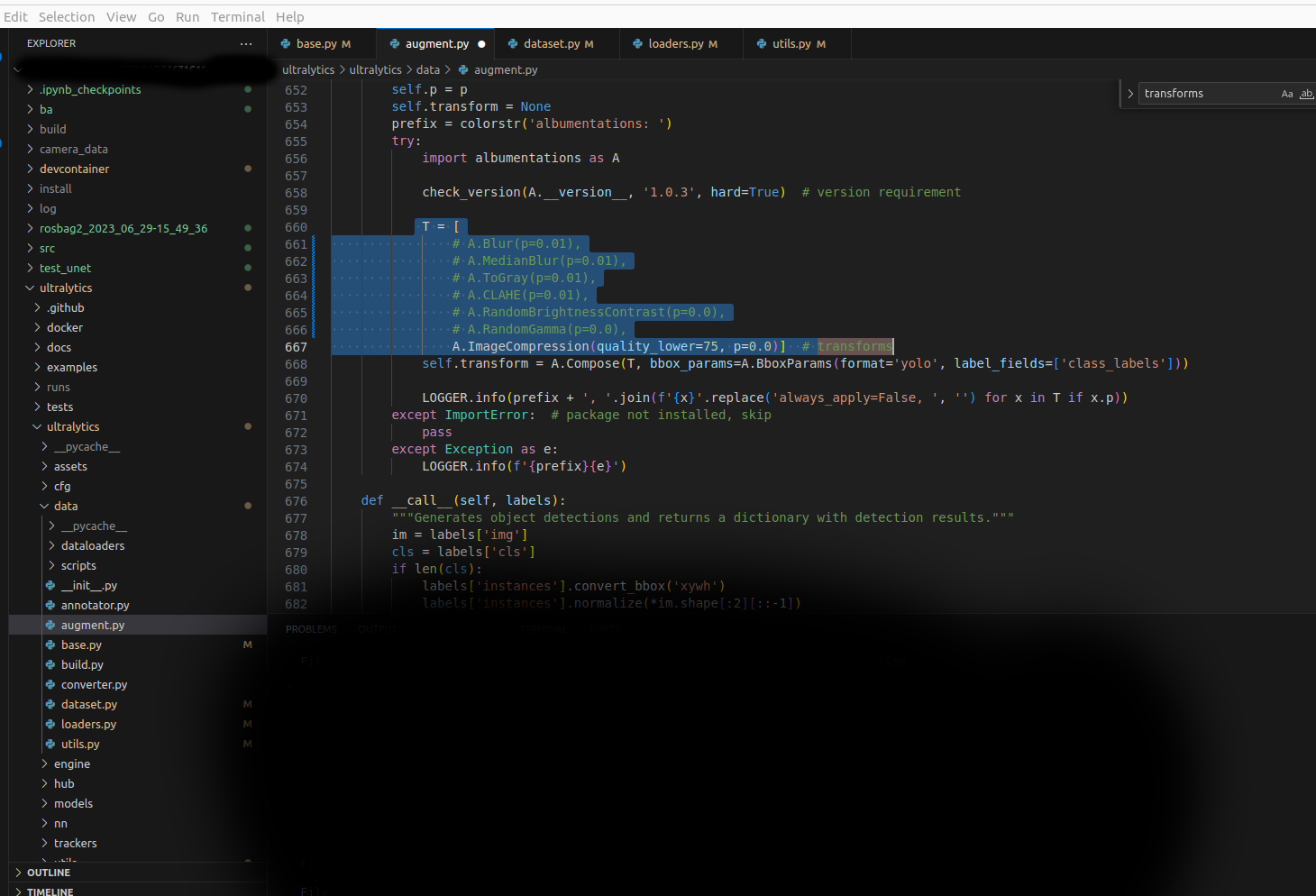The width and height of the screenshot is (1316, 896).
Task: Click the Python icon beside annotator.py
Action: (x=50, y=605)
